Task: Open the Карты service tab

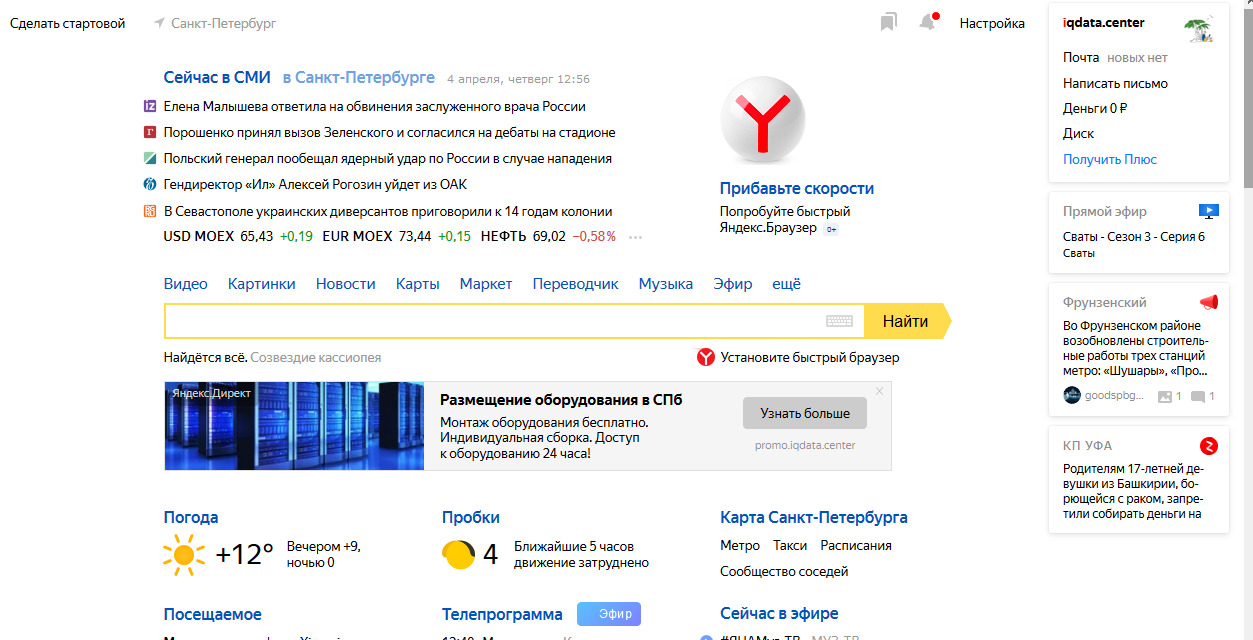Action: click(x=418, y=284)
